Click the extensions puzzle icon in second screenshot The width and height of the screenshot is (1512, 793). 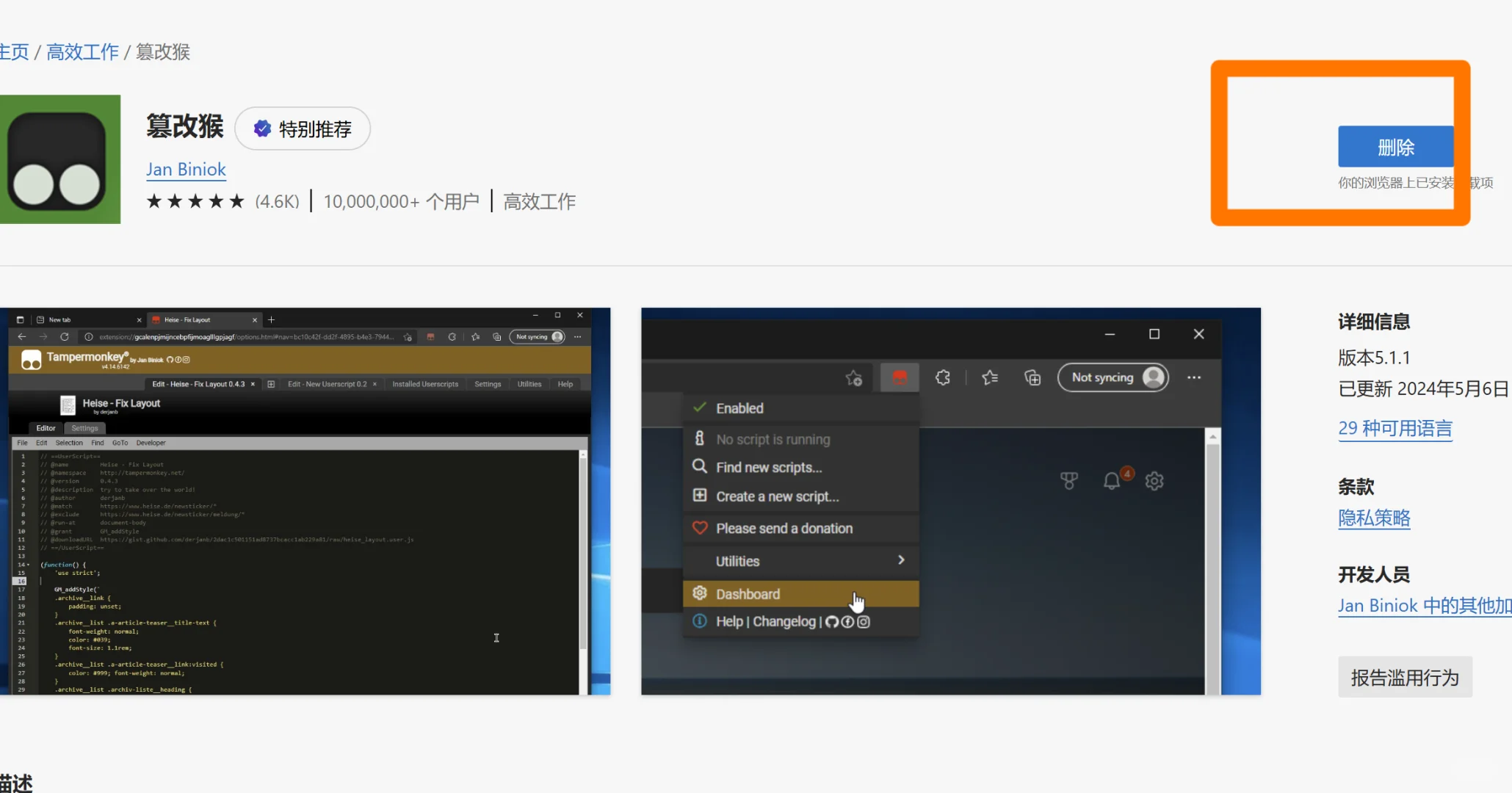[x=943, y=377]
